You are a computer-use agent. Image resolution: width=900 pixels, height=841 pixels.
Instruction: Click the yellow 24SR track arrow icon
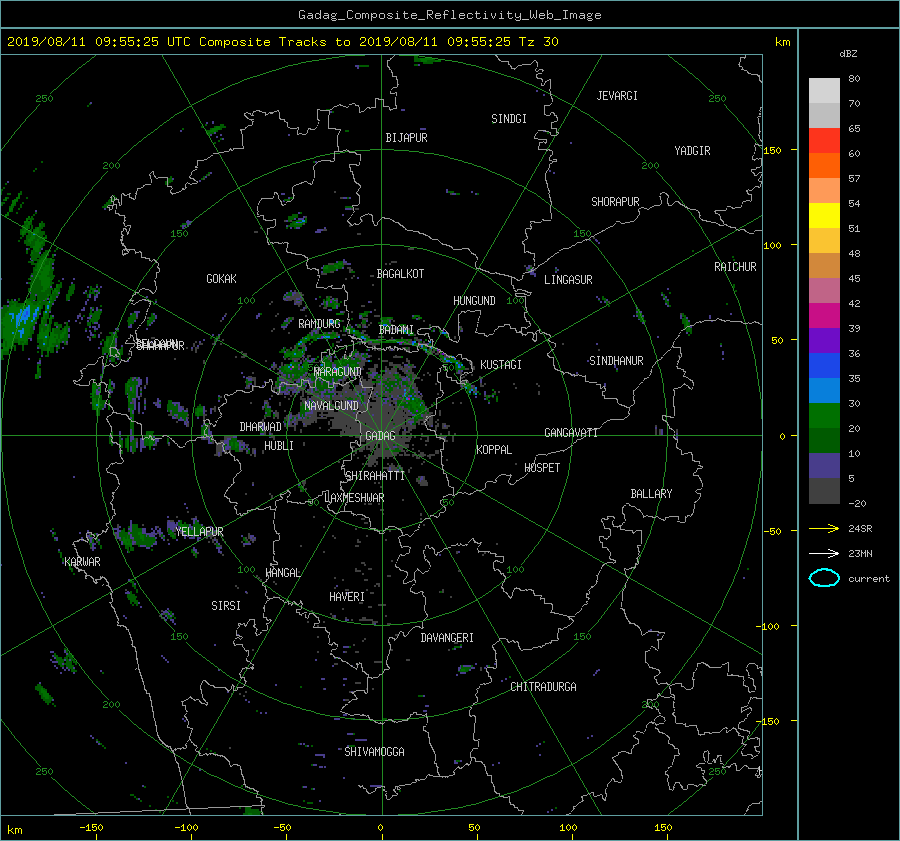point(824,529)
